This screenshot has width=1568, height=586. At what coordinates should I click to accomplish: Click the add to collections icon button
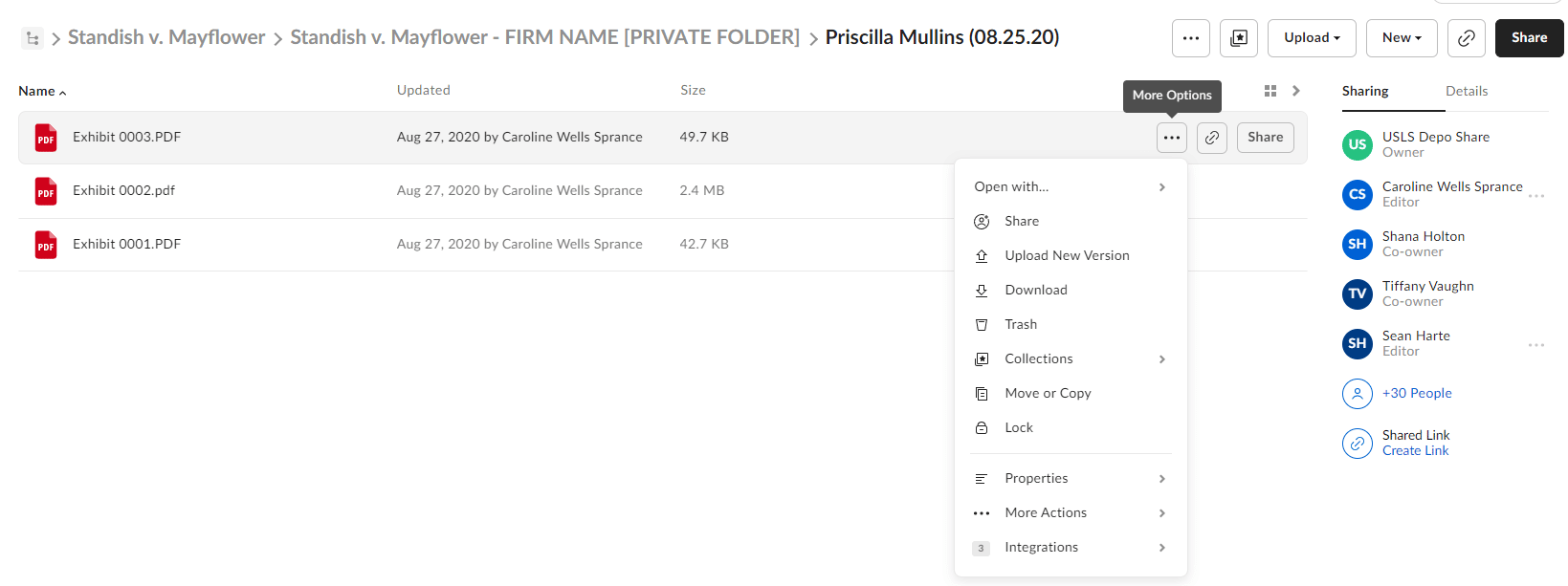[x=1238, y=38]
